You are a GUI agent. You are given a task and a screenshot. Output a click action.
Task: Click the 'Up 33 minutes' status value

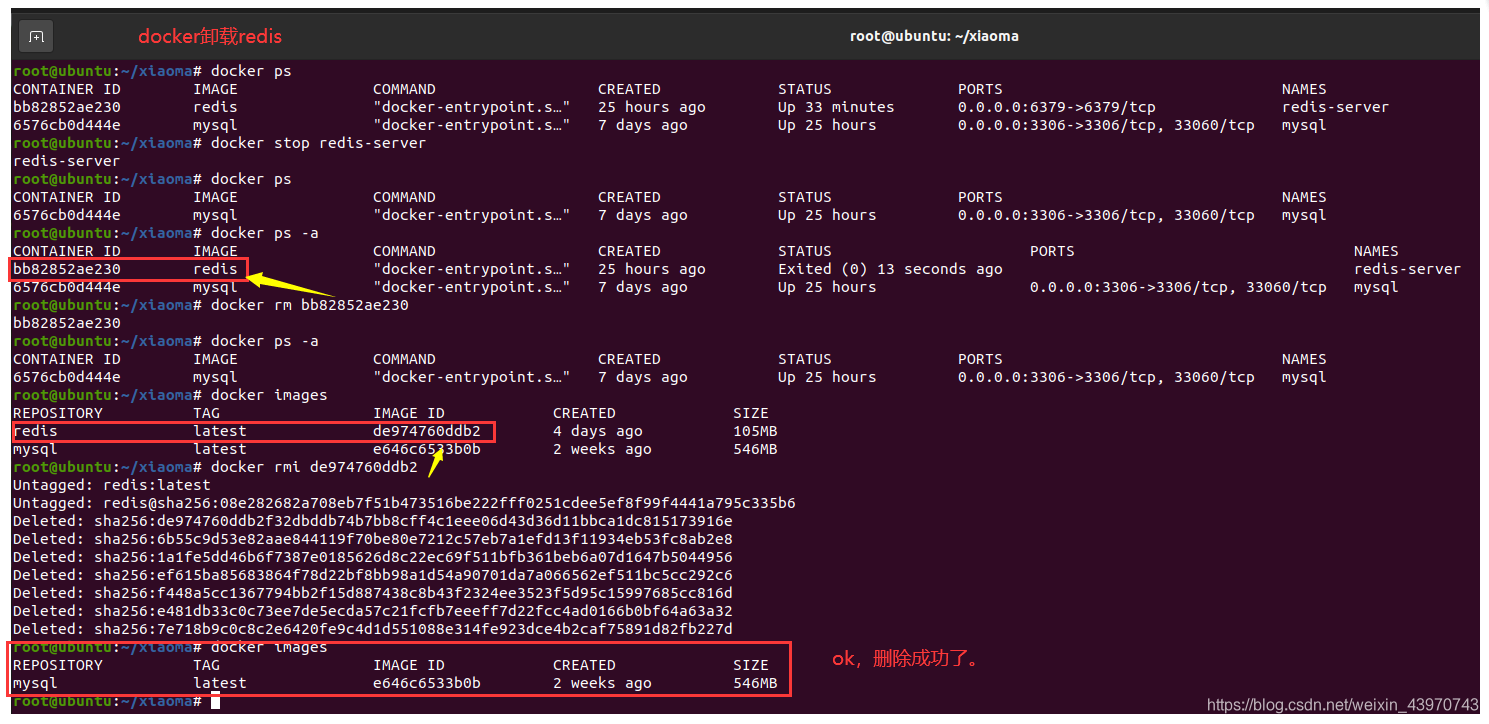[836, 107]
